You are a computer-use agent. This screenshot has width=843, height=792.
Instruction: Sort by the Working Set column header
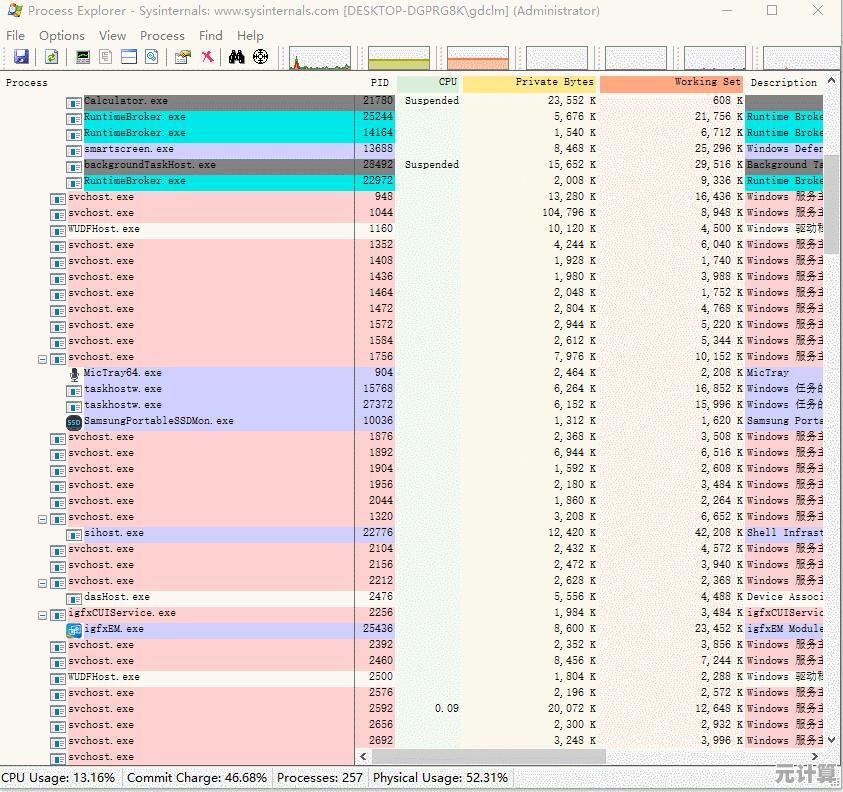(x=672, y=83)
